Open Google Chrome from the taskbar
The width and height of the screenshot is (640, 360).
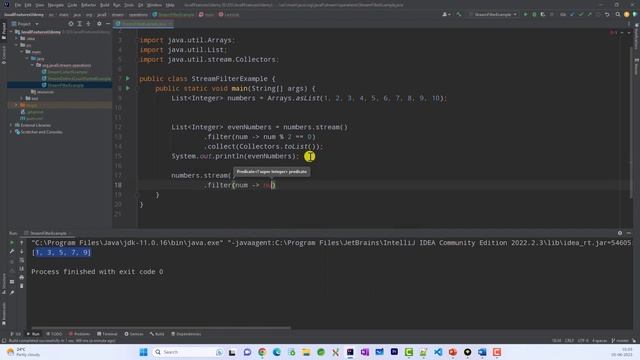click(x=262, y=352)
